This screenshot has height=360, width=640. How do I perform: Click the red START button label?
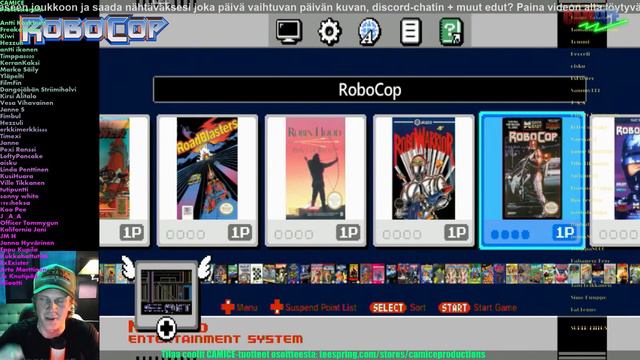pyautogui.click(x=454, y=308)
